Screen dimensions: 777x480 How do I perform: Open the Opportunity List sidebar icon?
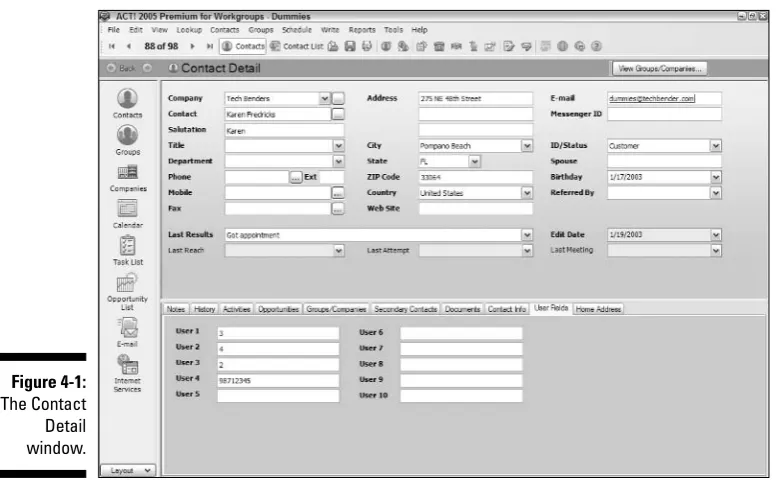pyautogui.click(x=127, y=292)
